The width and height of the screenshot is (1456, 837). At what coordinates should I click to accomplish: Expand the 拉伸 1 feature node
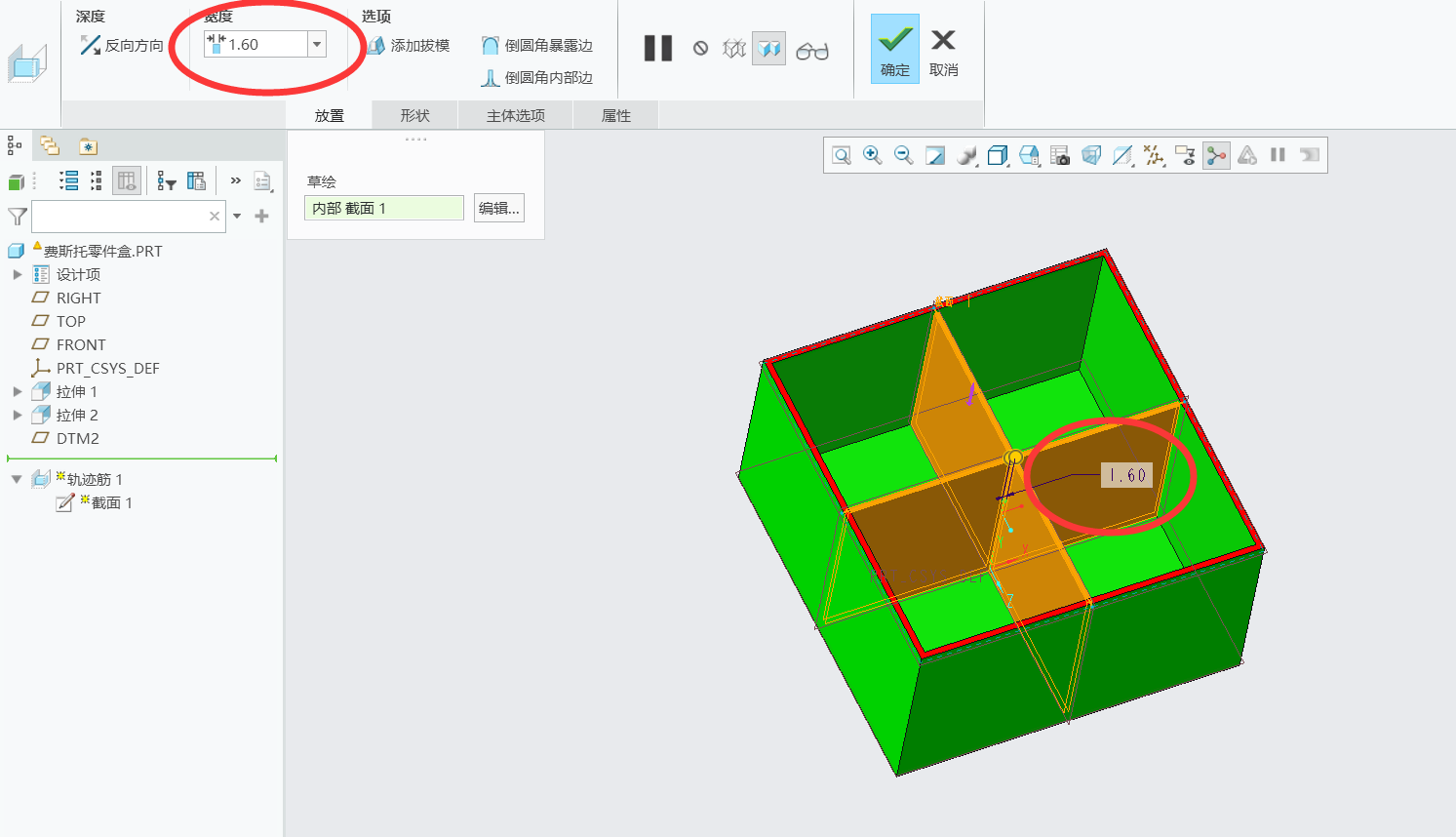click(x=17, y=391)
